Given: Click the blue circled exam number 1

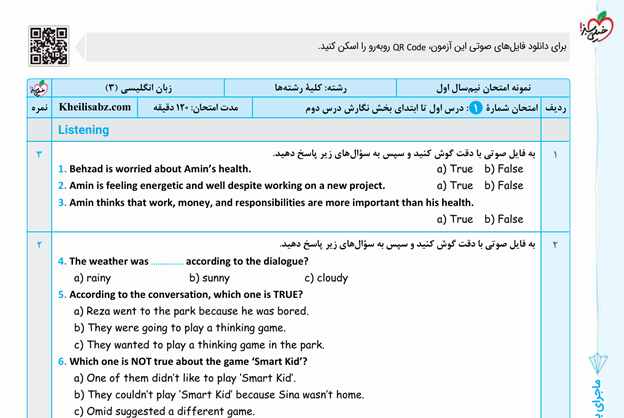Looking at the screenshot, I should coord(476,107).
